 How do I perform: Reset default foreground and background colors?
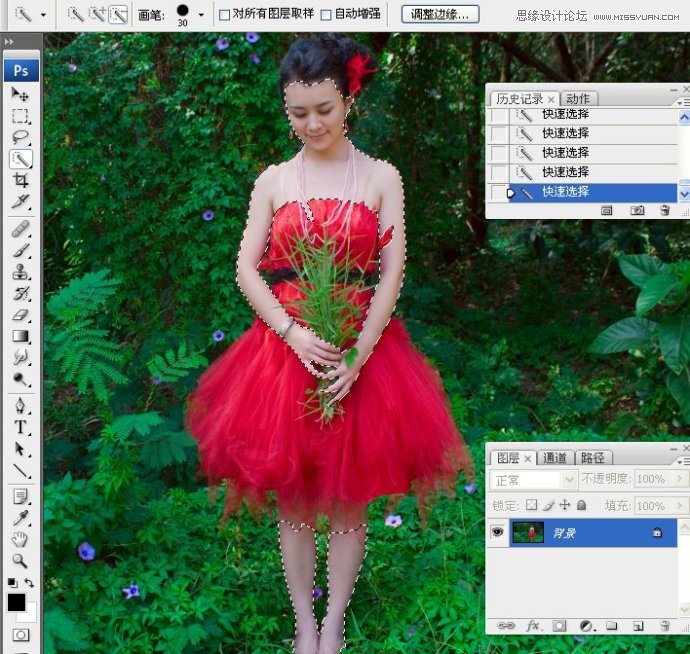point(12,583)
